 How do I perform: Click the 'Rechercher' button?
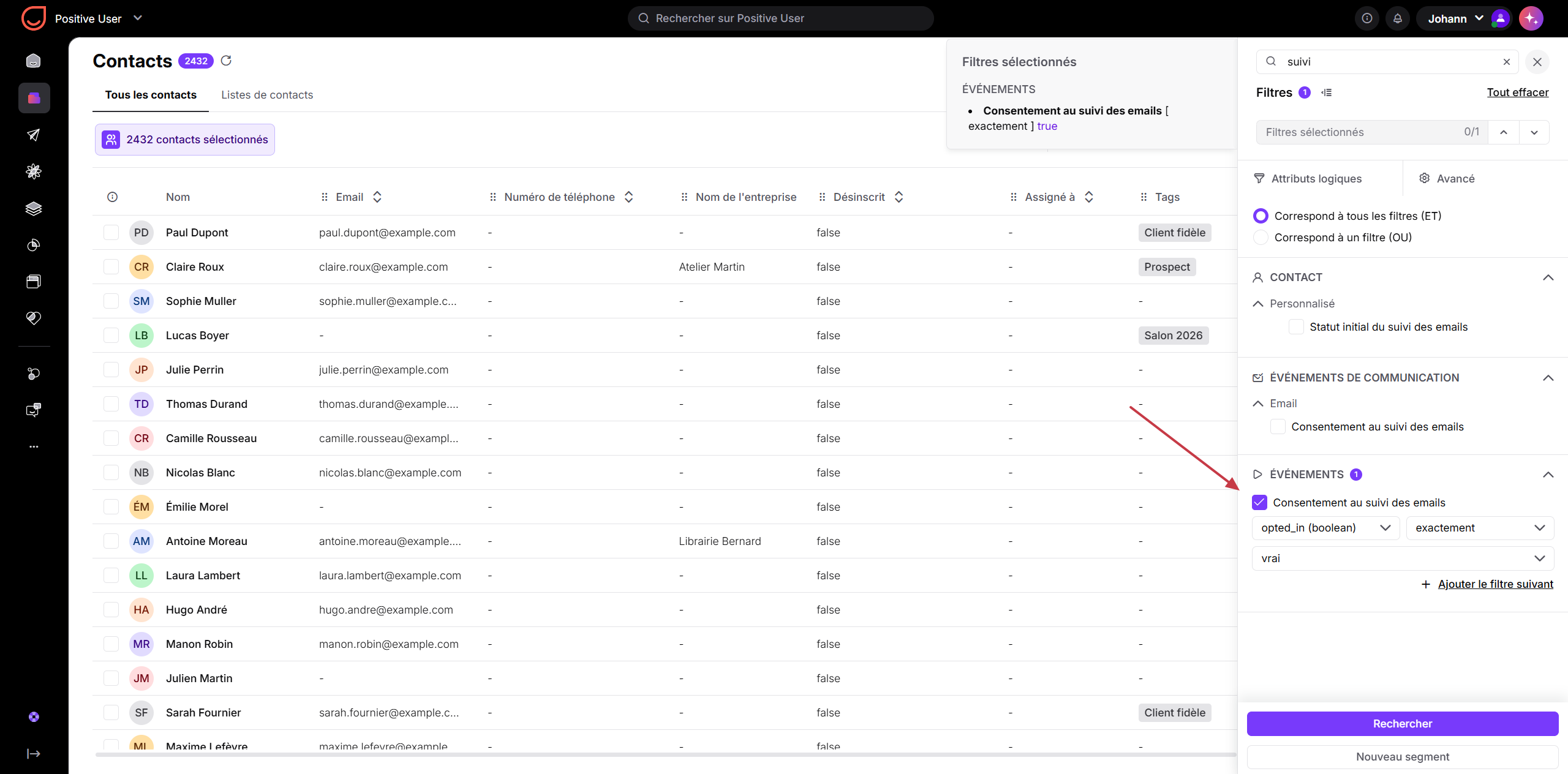[1403, 724]
